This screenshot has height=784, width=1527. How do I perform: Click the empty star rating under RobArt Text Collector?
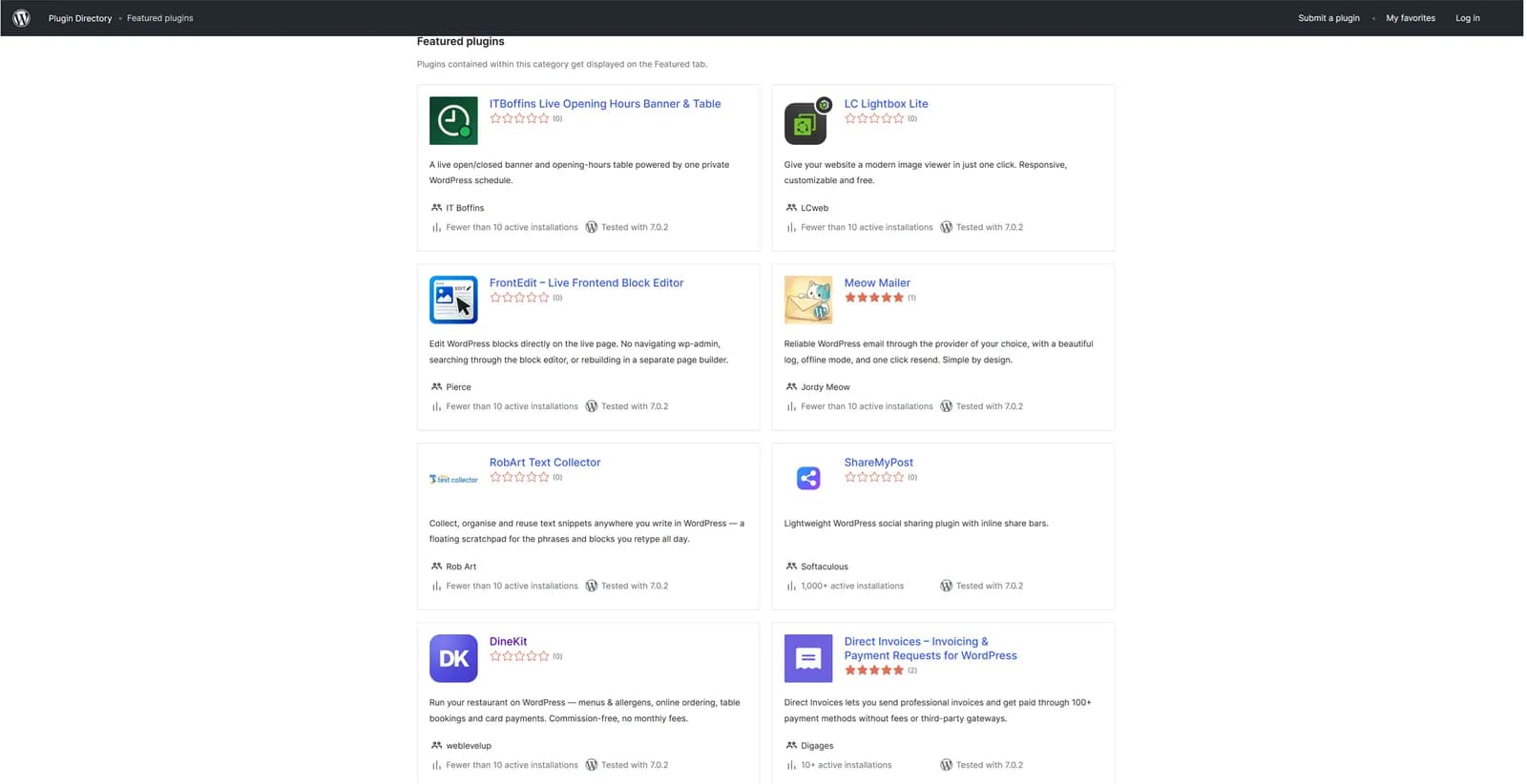(x=519, y=477)
